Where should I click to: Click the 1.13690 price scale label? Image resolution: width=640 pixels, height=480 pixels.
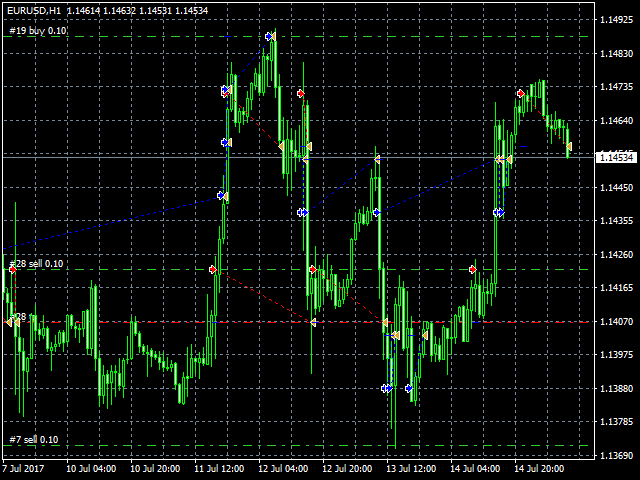tap(616, 455)
